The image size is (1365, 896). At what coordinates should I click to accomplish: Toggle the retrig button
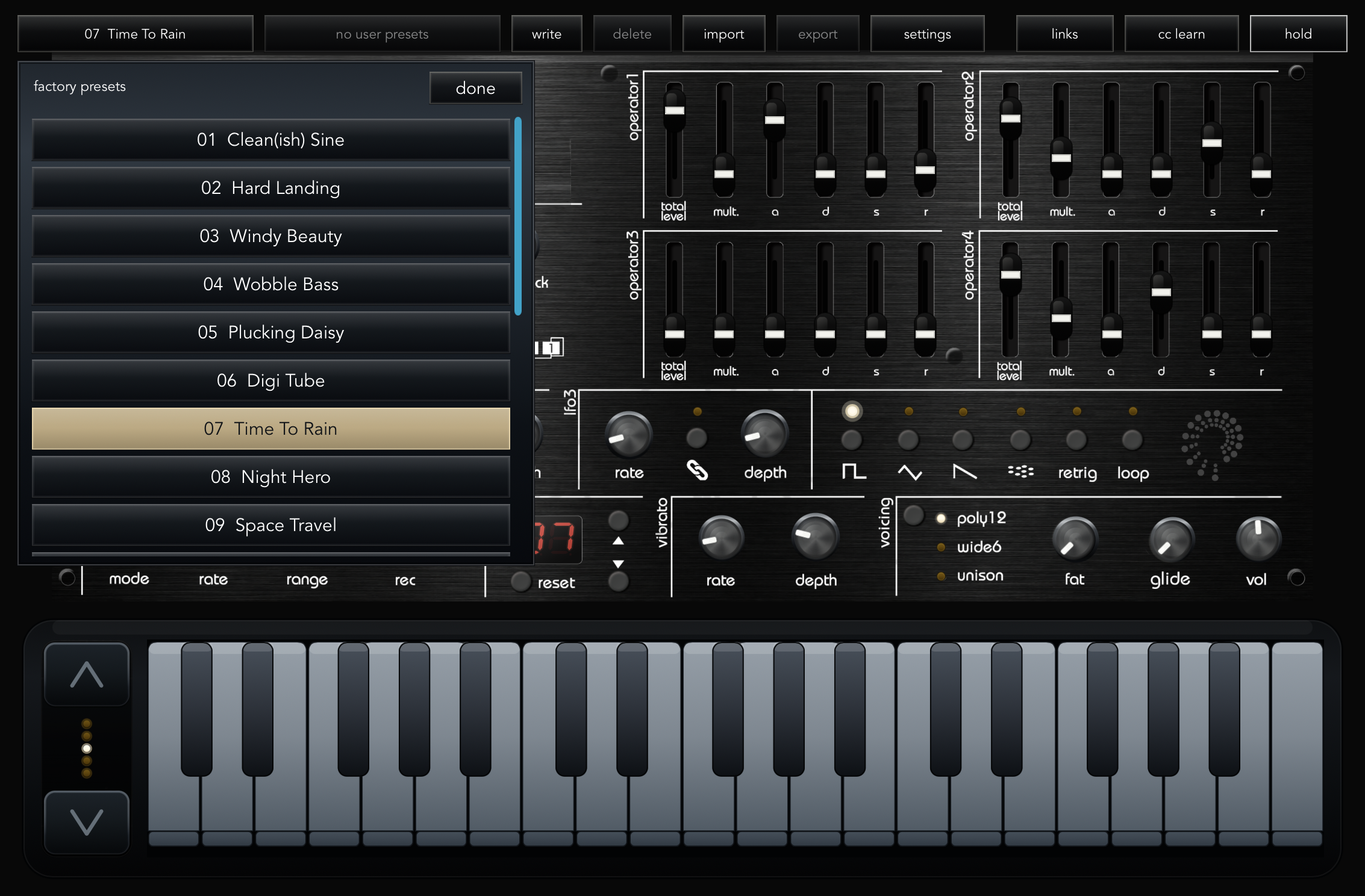[1076, 440]
